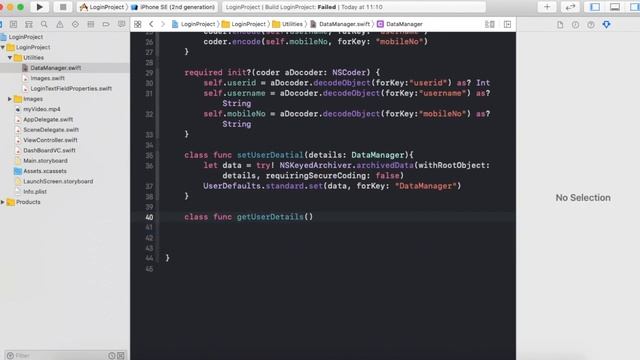
Task: Show the History inspector
Action: 576,24
